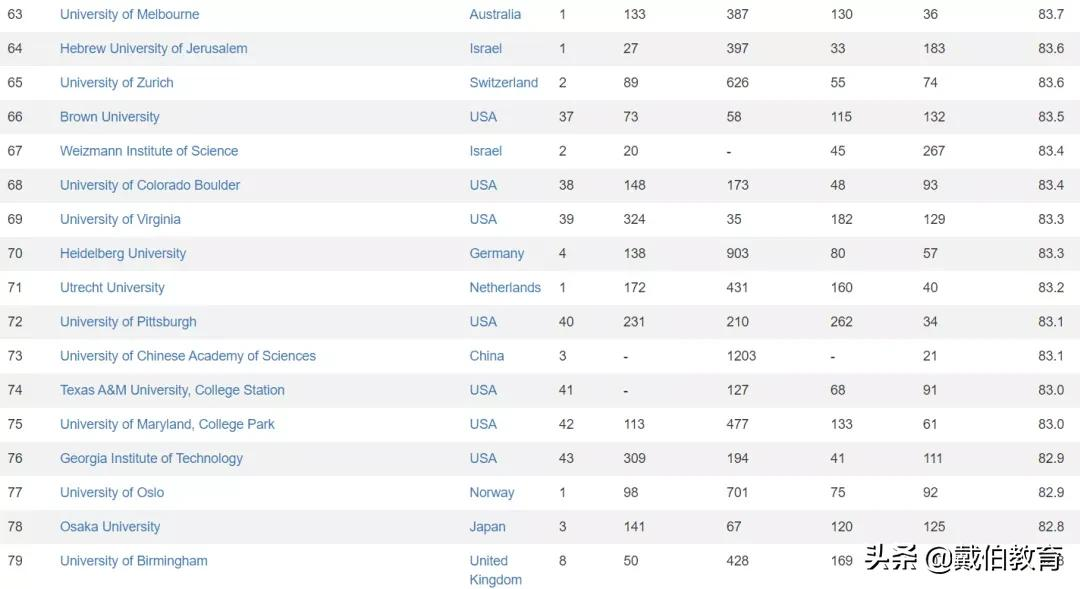
Task: Open Utrecht University page
Action: (x=112, y=287)
